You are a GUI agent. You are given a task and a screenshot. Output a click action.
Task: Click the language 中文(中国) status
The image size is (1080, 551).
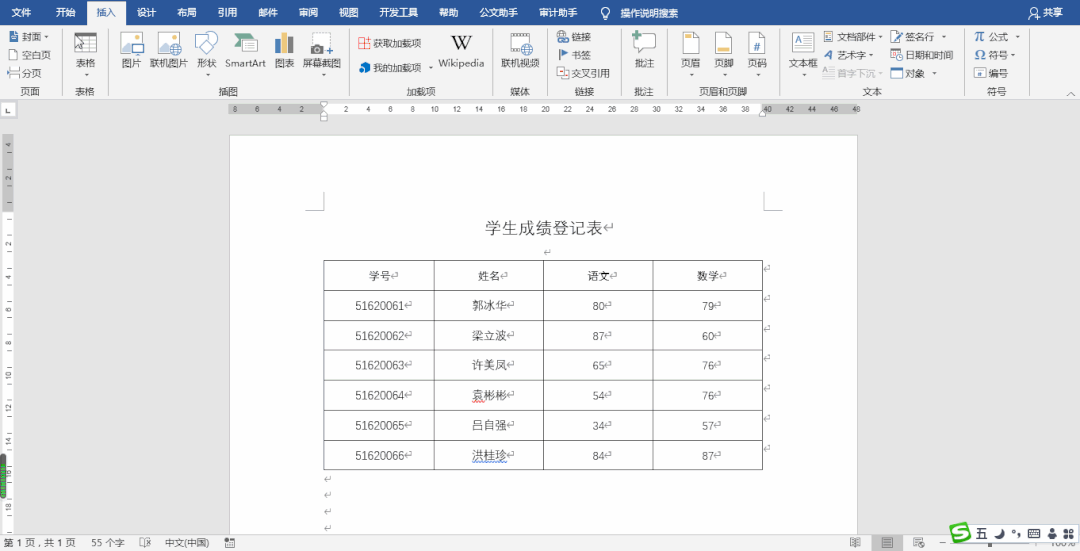(187, 543)
